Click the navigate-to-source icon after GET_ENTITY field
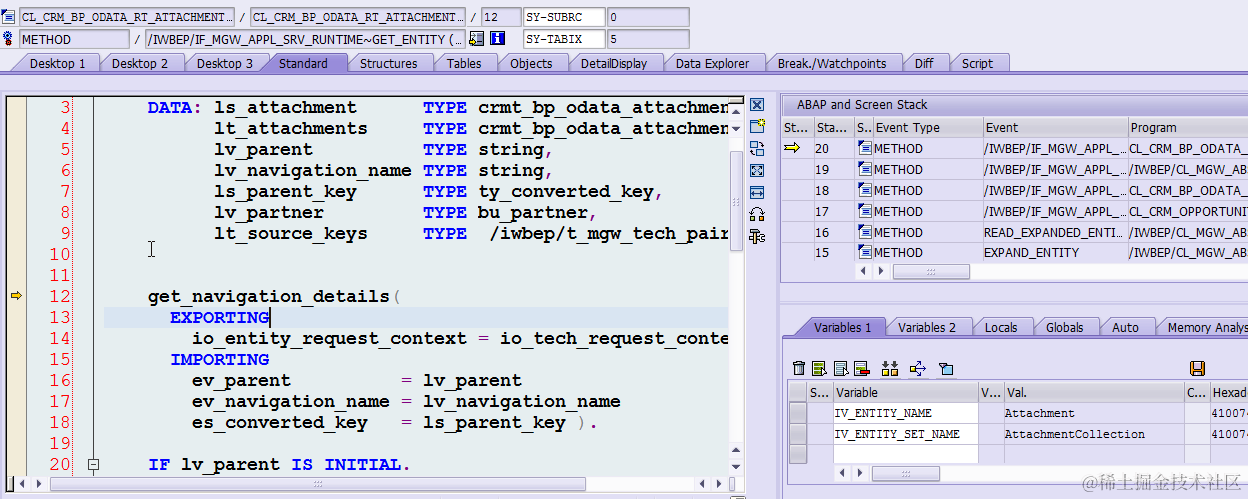Viewport: 1248px width, 499px height. [476, 39]
